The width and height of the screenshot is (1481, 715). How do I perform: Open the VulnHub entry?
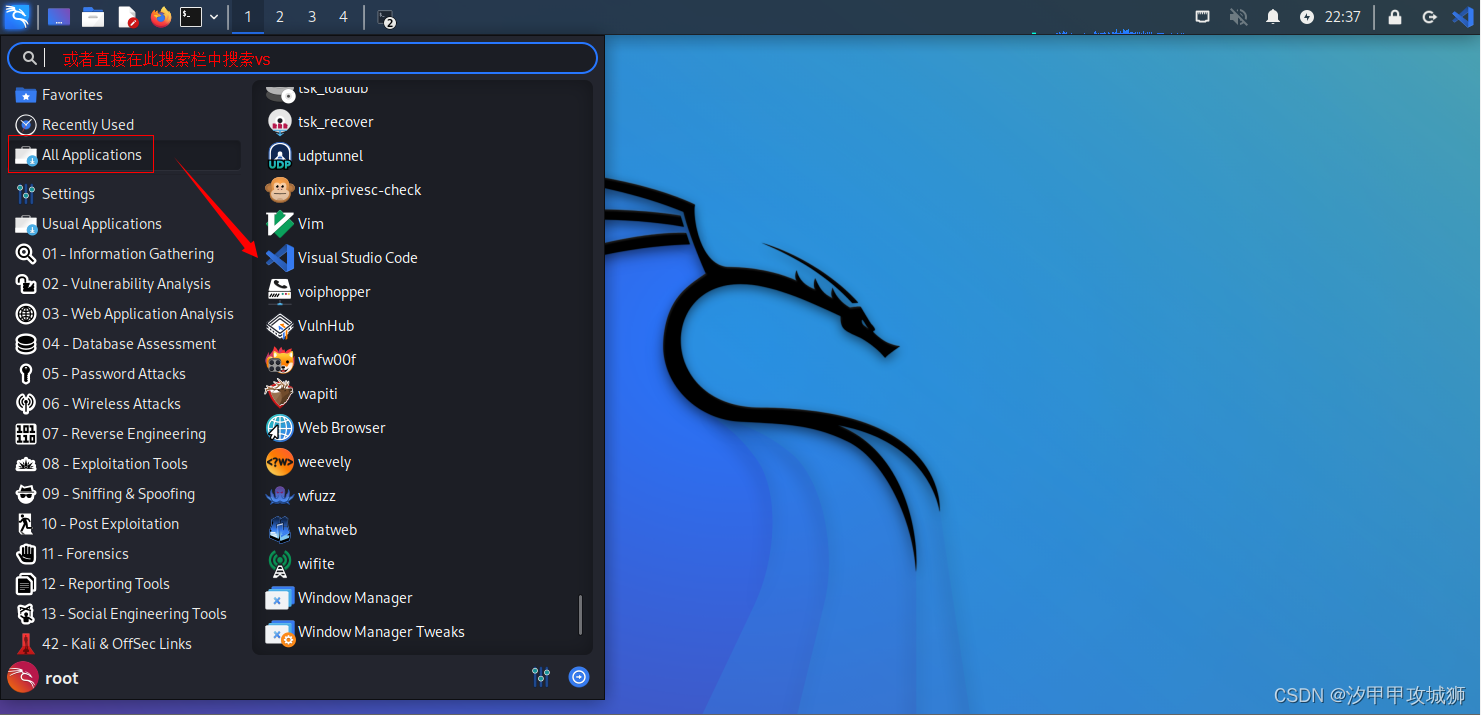[x=418, y=326]
